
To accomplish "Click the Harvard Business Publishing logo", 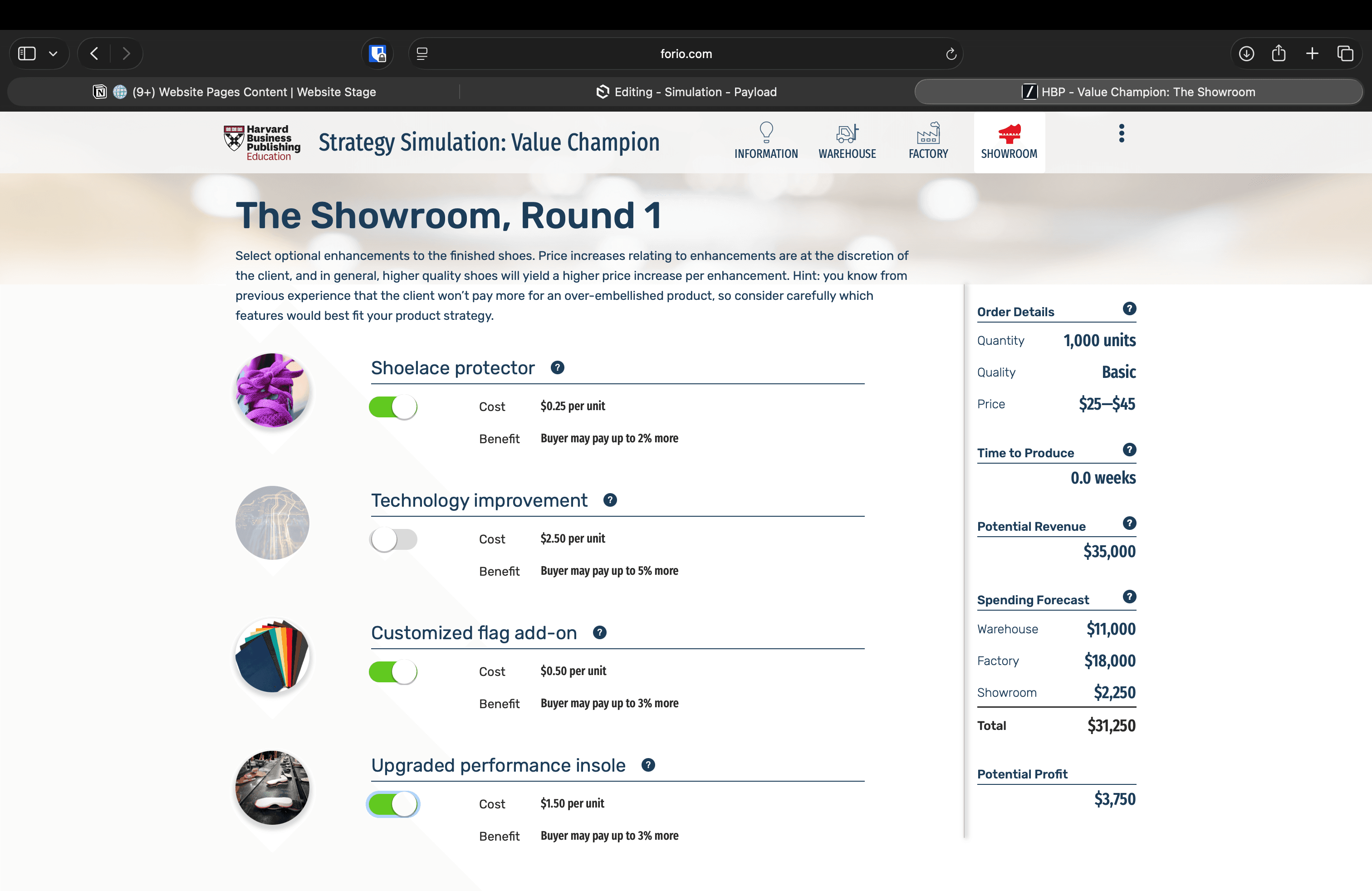I will click(262, 142).
